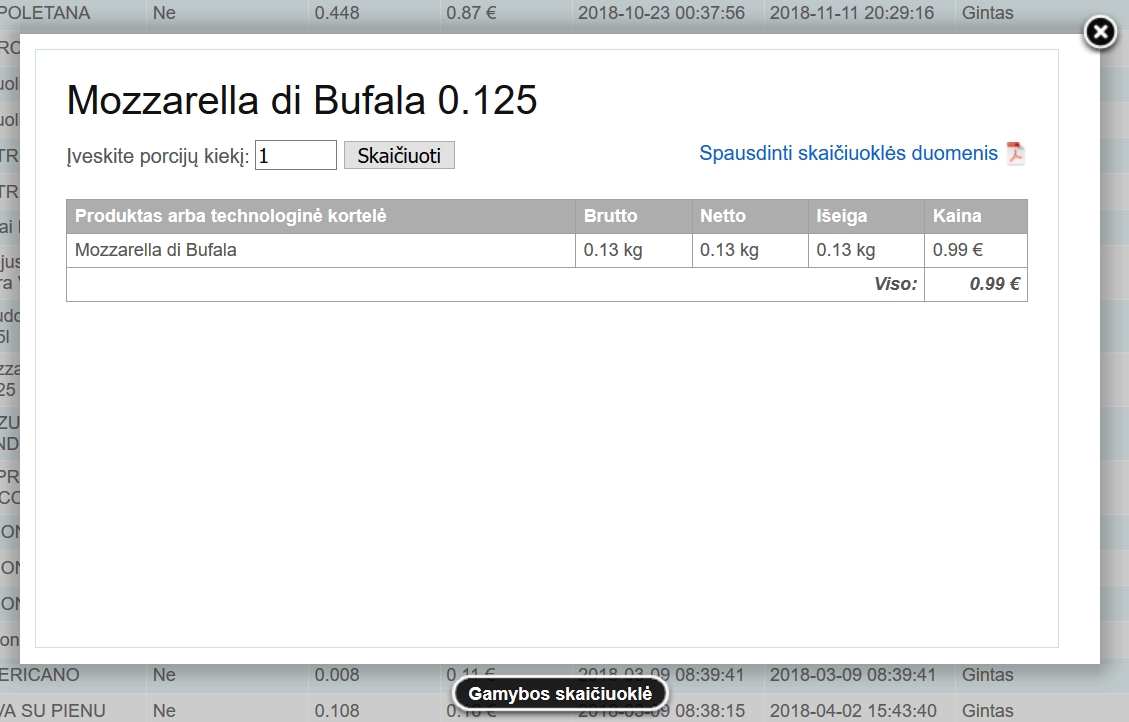The height and width of the screenshot is (722, 1129).
Task: Click the 2018-11-11 20:29:16 date cell in the background
Action: tap(851, 13)
